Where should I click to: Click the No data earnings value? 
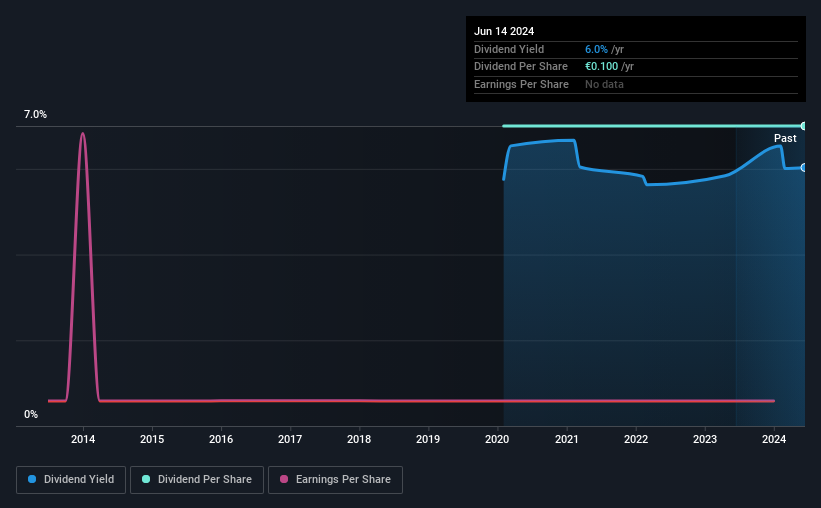604,84
